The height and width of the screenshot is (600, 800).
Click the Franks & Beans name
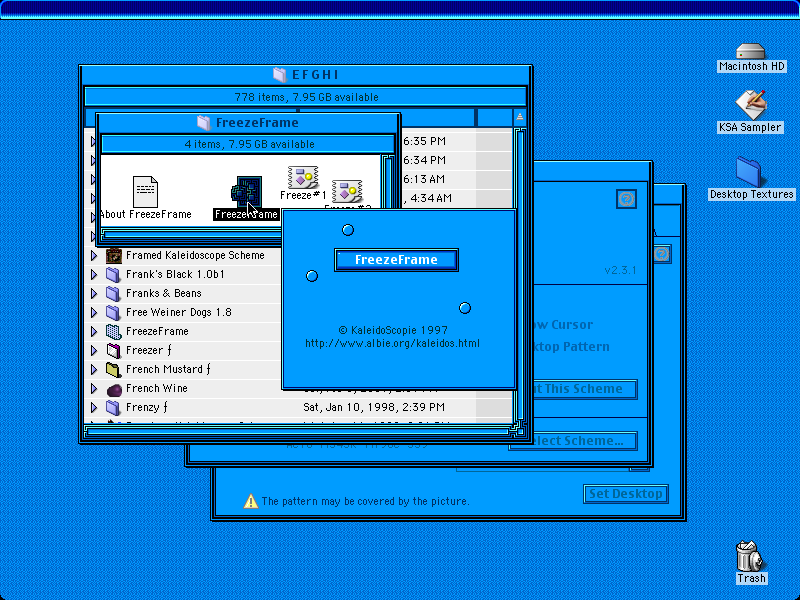[x=164, y=293]
